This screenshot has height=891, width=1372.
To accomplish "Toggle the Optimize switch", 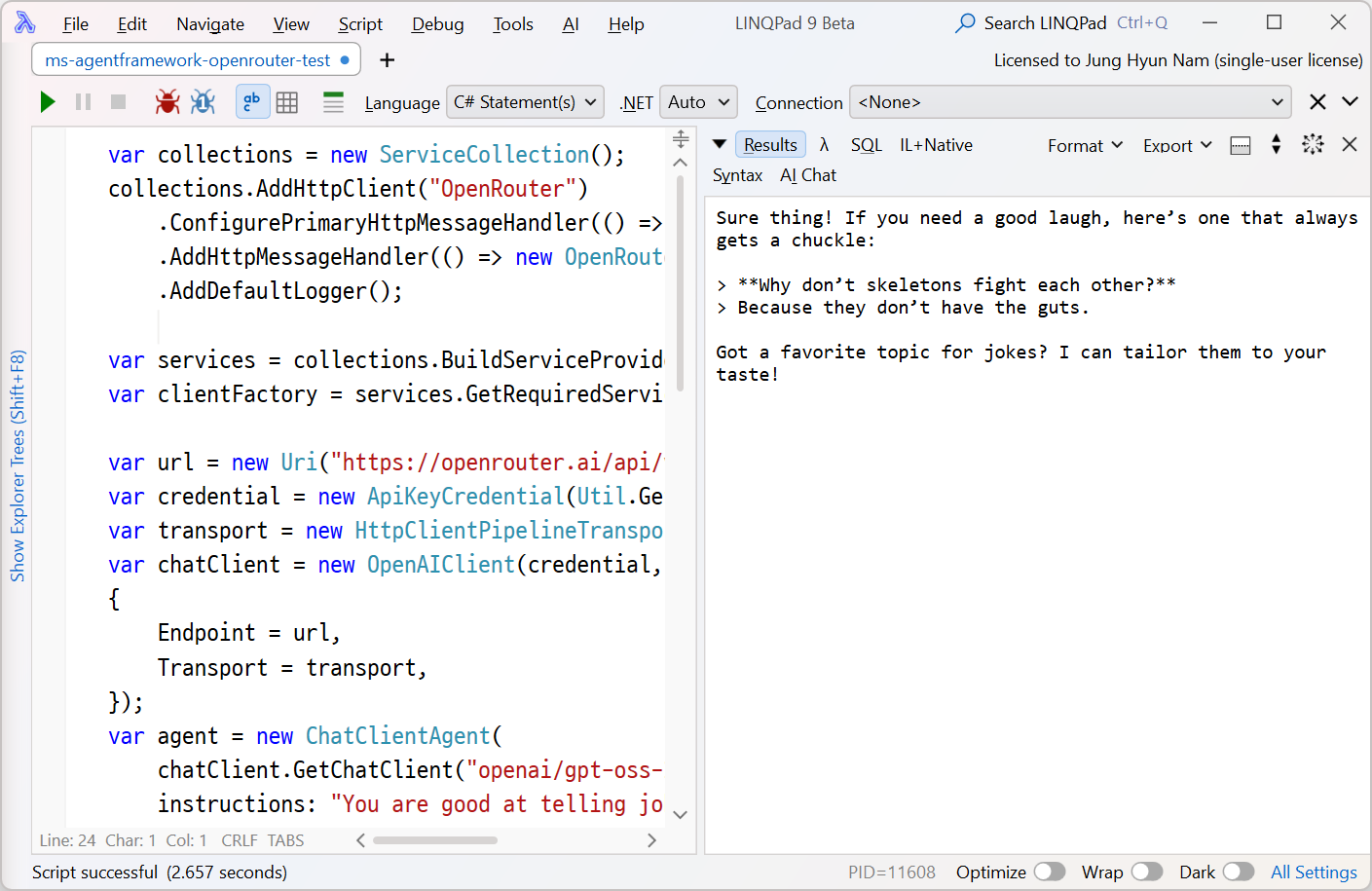I will (x=1050, y=872).
